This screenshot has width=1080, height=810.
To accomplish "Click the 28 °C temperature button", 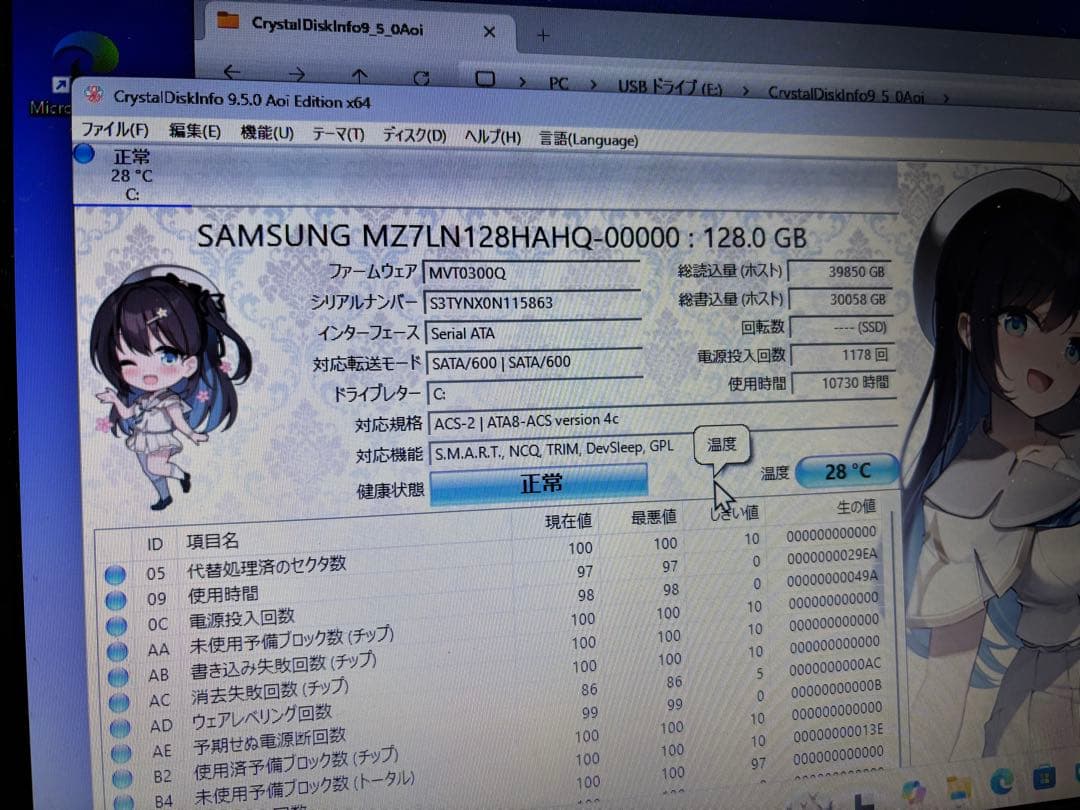I will pos(848,471).
